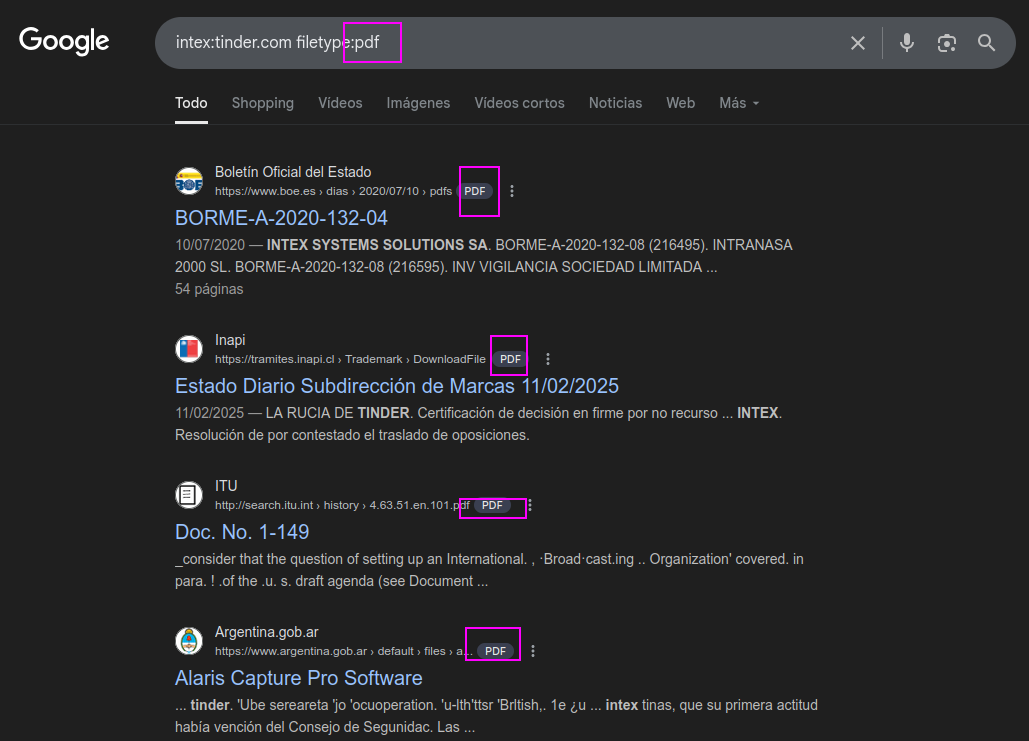This screenshot has width=1029, height=741.
Task: Open options menu for Inapi result
Action: (548, 359)
